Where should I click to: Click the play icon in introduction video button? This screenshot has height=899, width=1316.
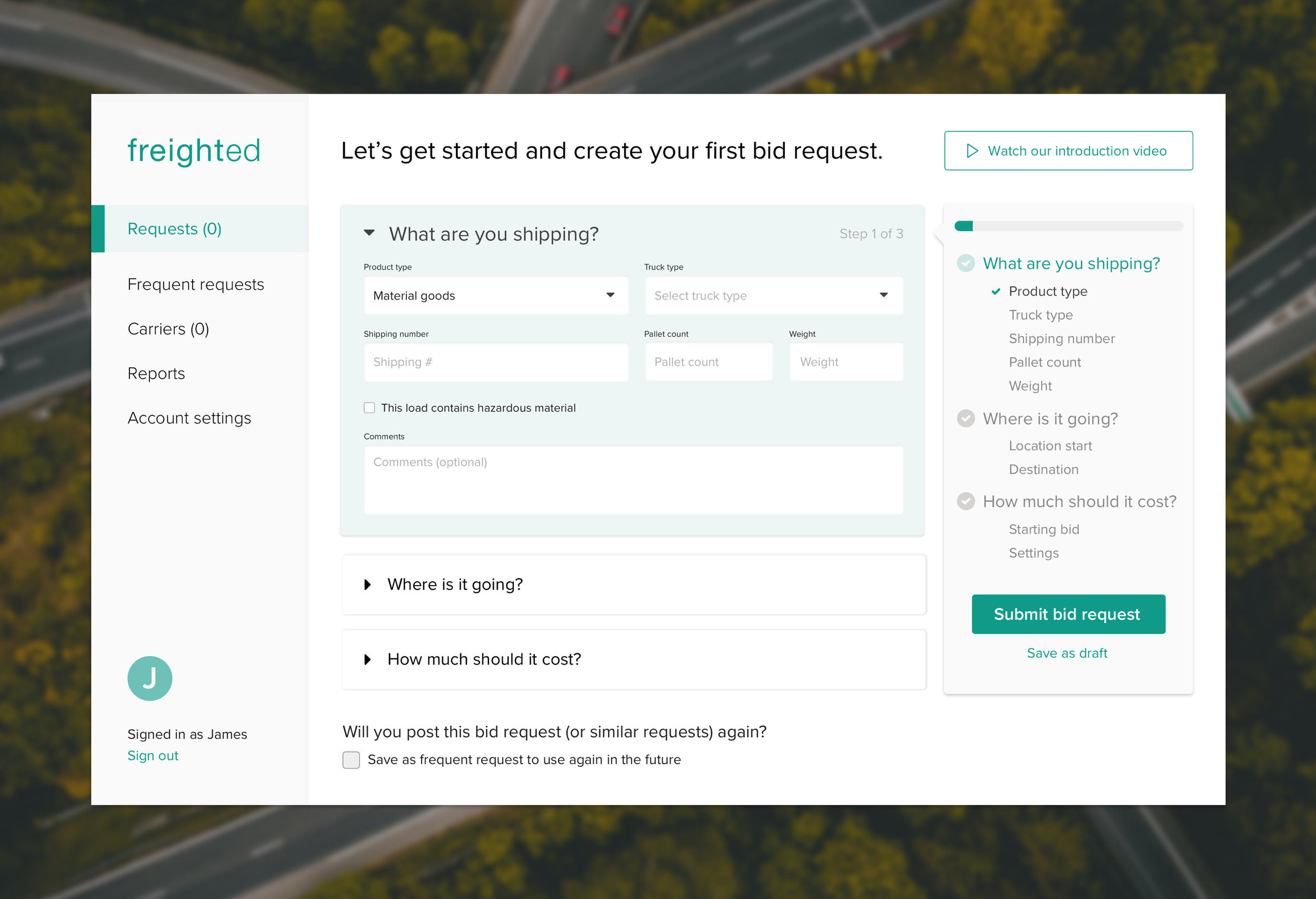pos(972,151)
